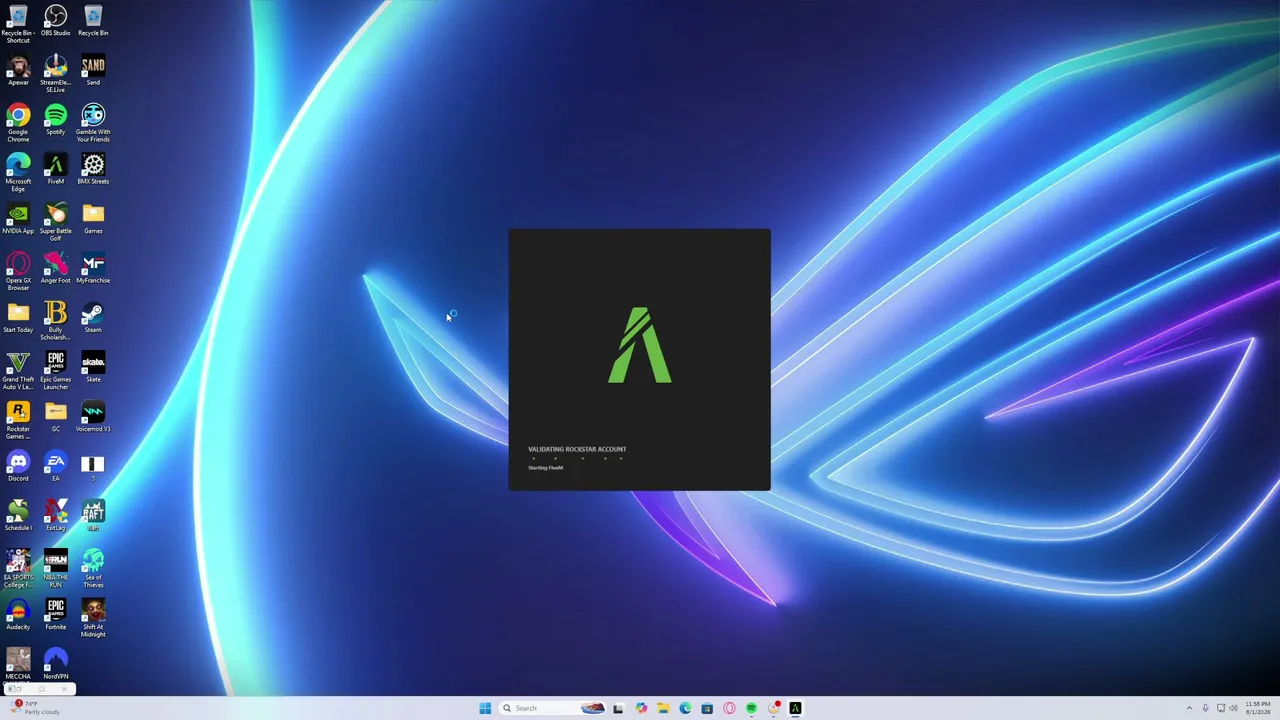Select the Games folder on desktop
Viewport: 1280px width, 720px height.
coord(93,218)
